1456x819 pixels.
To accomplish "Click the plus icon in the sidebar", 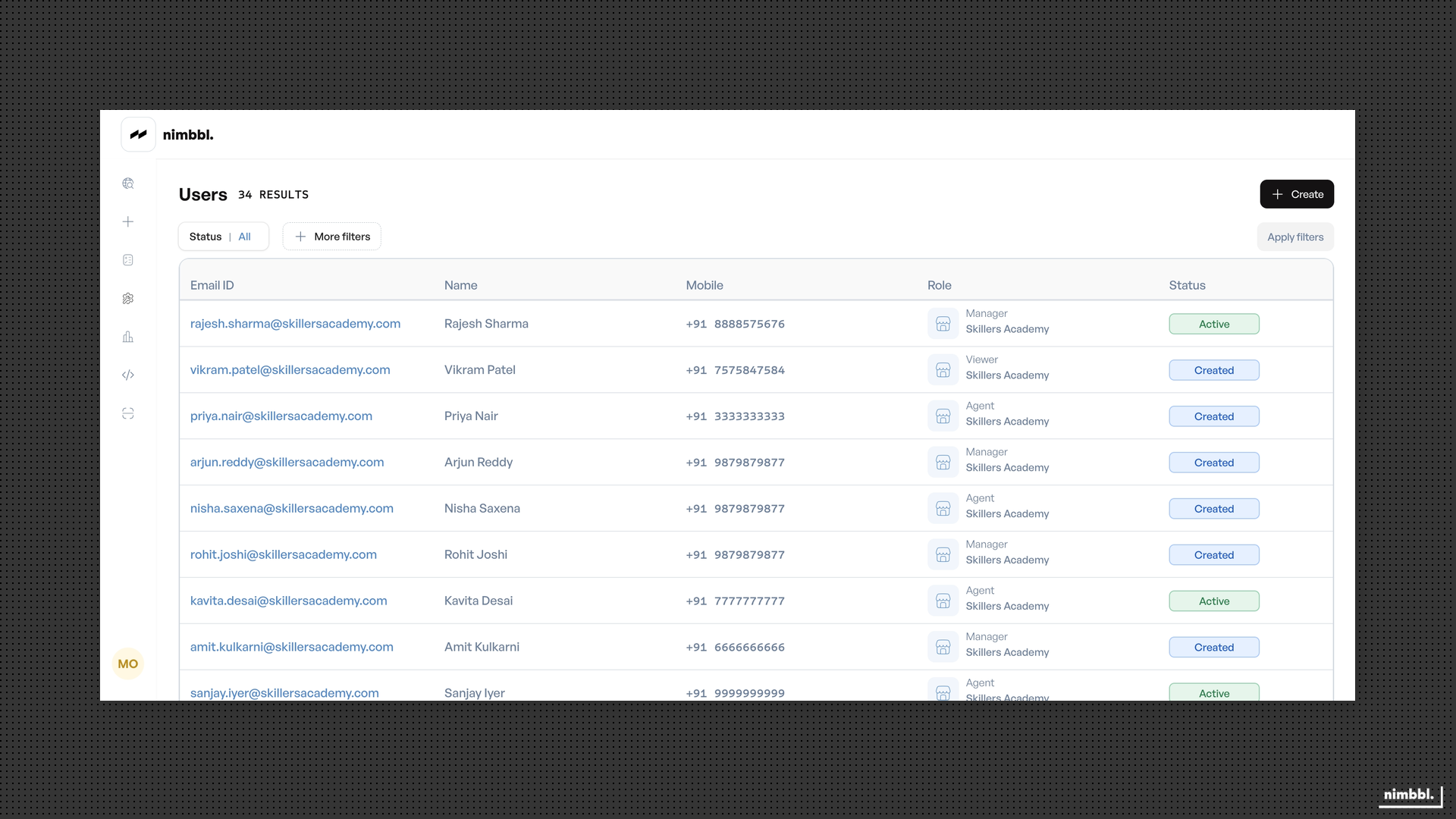I will coord(128,221).
